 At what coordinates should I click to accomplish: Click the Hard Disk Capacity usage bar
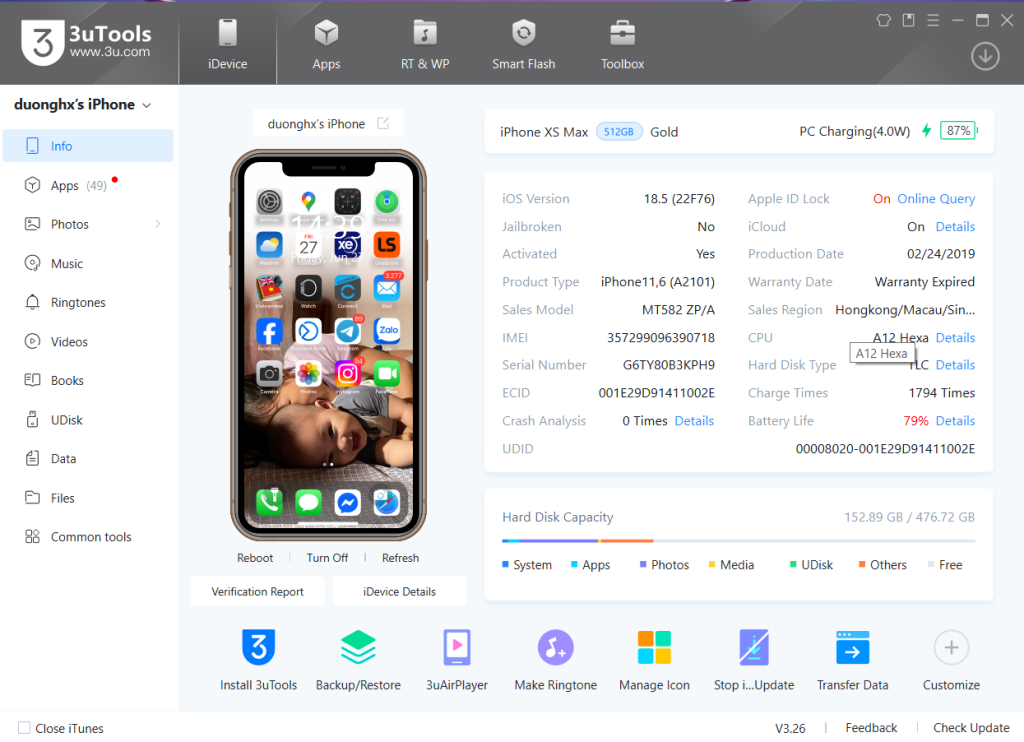[738, 541]
